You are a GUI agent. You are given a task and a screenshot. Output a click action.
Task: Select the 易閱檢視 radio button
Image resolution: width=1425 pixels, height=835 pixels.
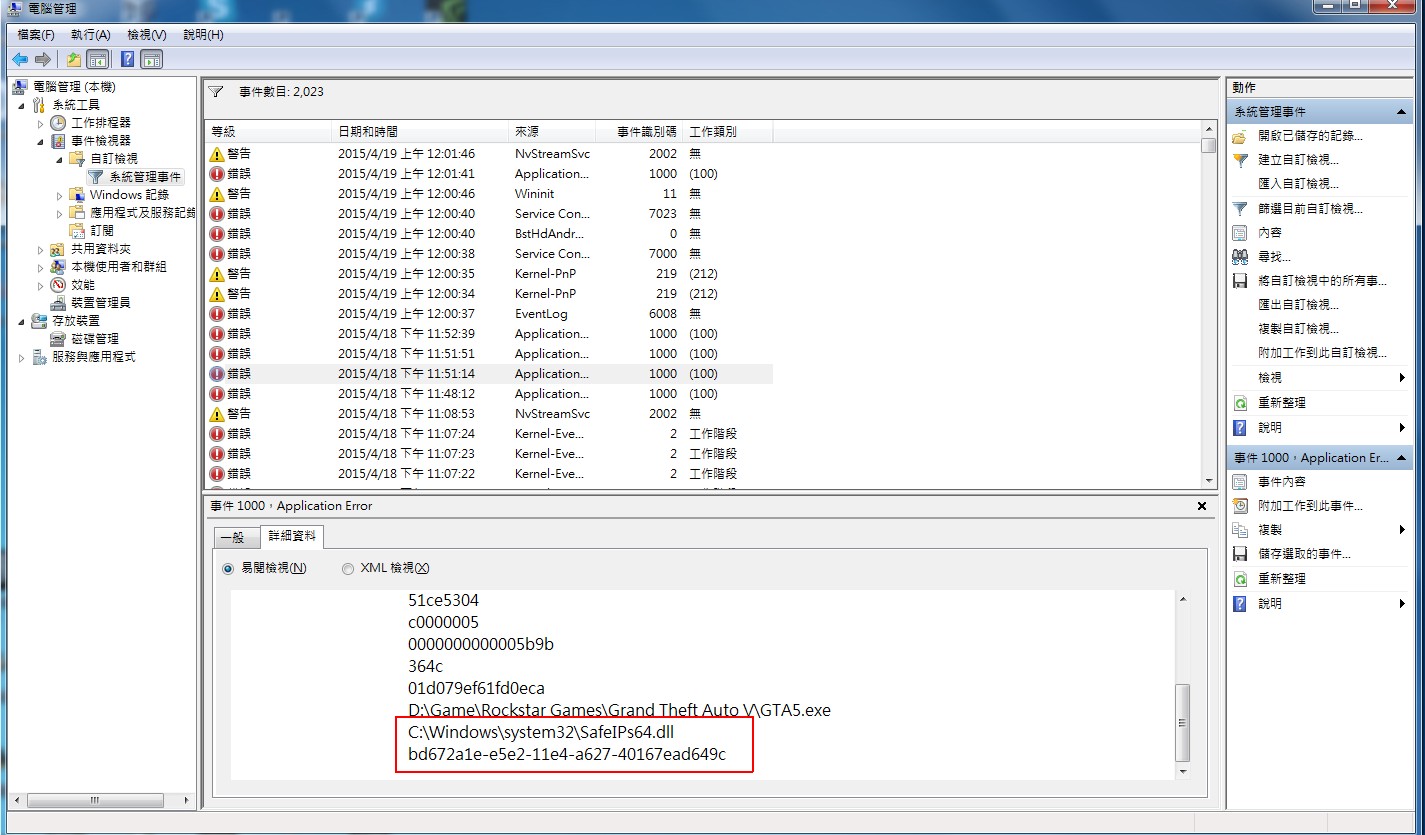pyautogui.click(x=228, y=568)
